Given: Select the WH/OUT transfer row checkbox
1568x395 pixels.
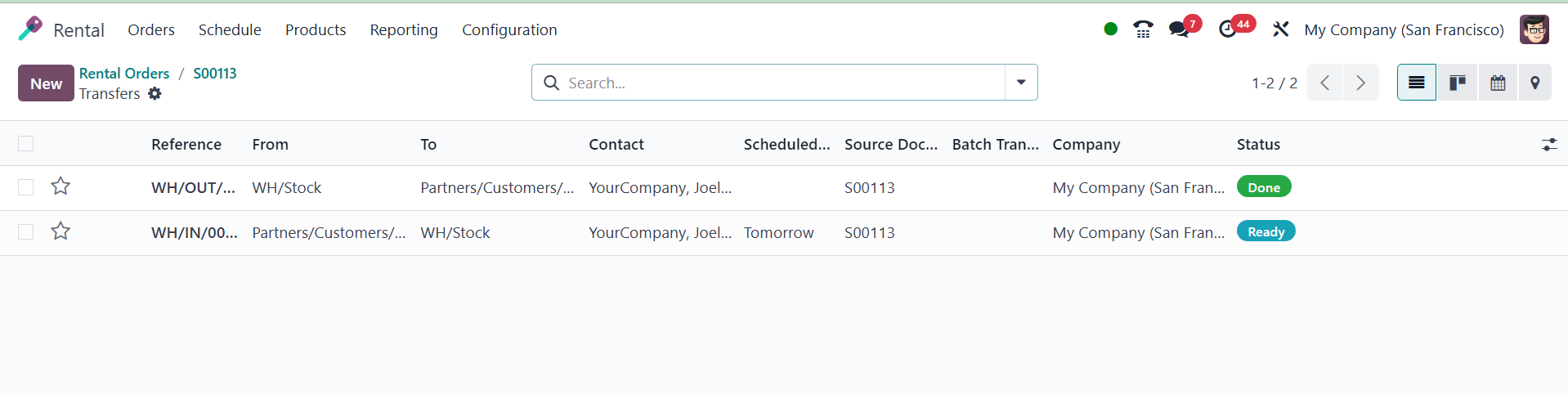Looking at the screenshot, I should (x=26, y=187).
